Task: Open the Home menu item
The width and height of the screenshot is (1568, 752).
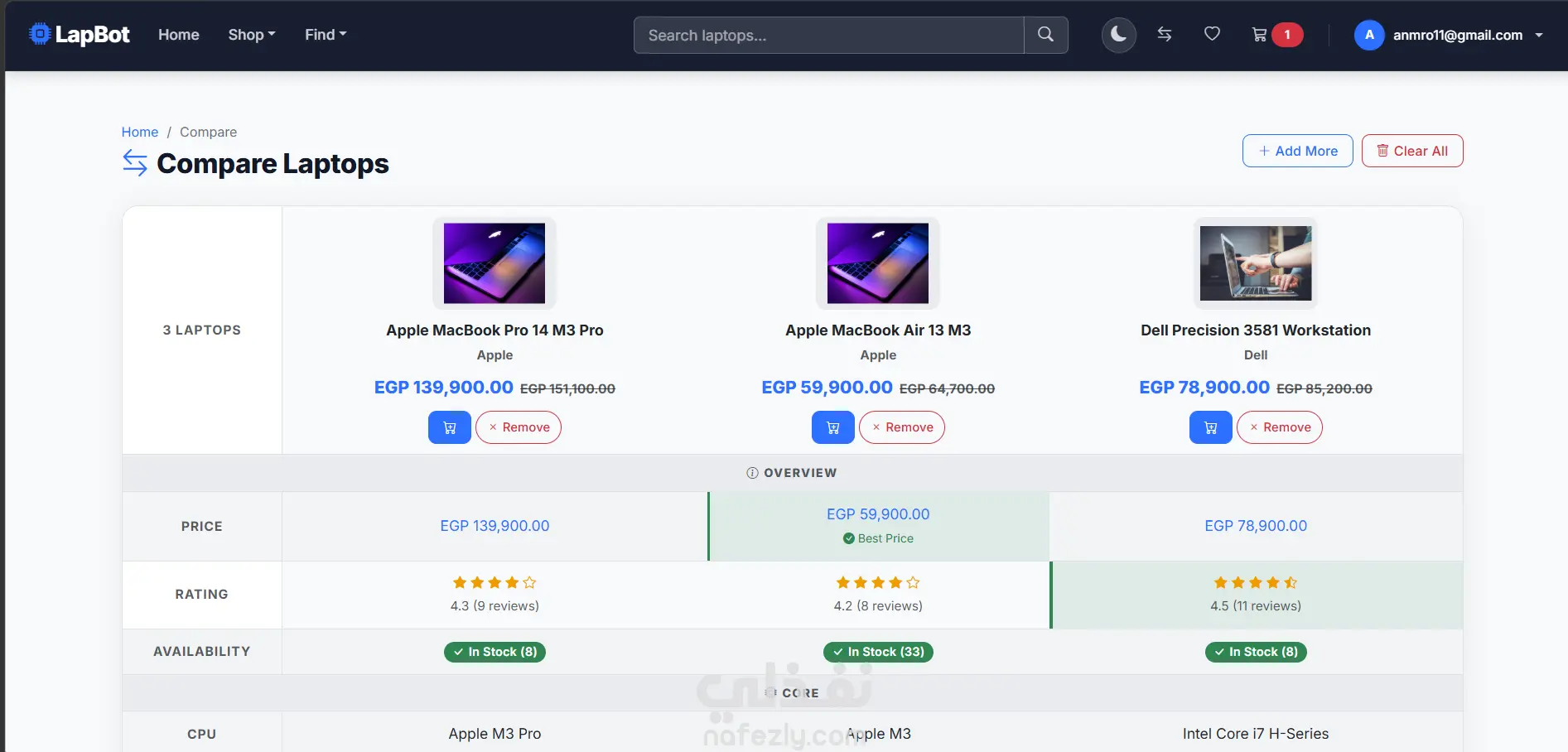Action: tap(179, 35)
